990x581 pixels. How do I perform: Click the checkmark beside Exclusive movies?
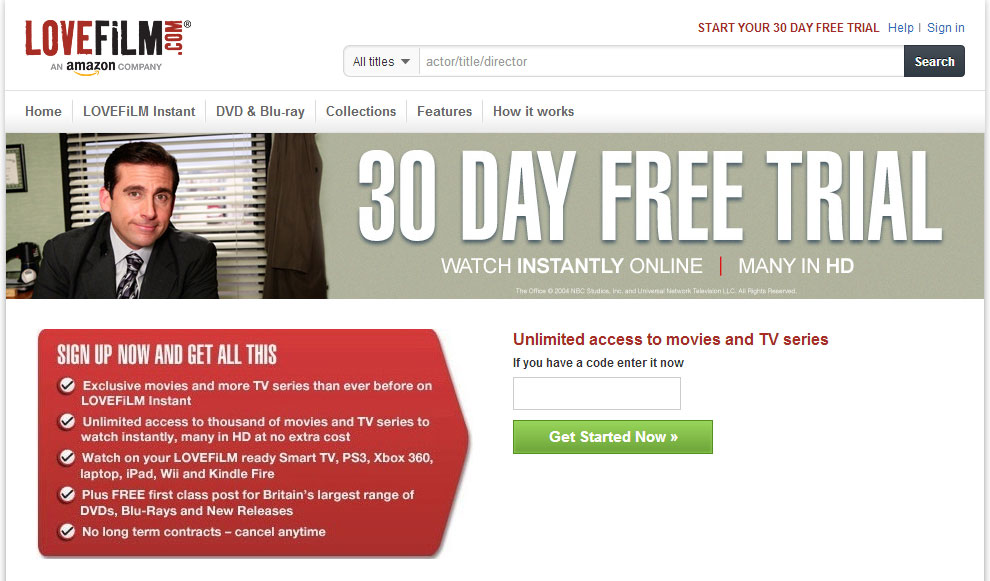click(x=67, y=385)
